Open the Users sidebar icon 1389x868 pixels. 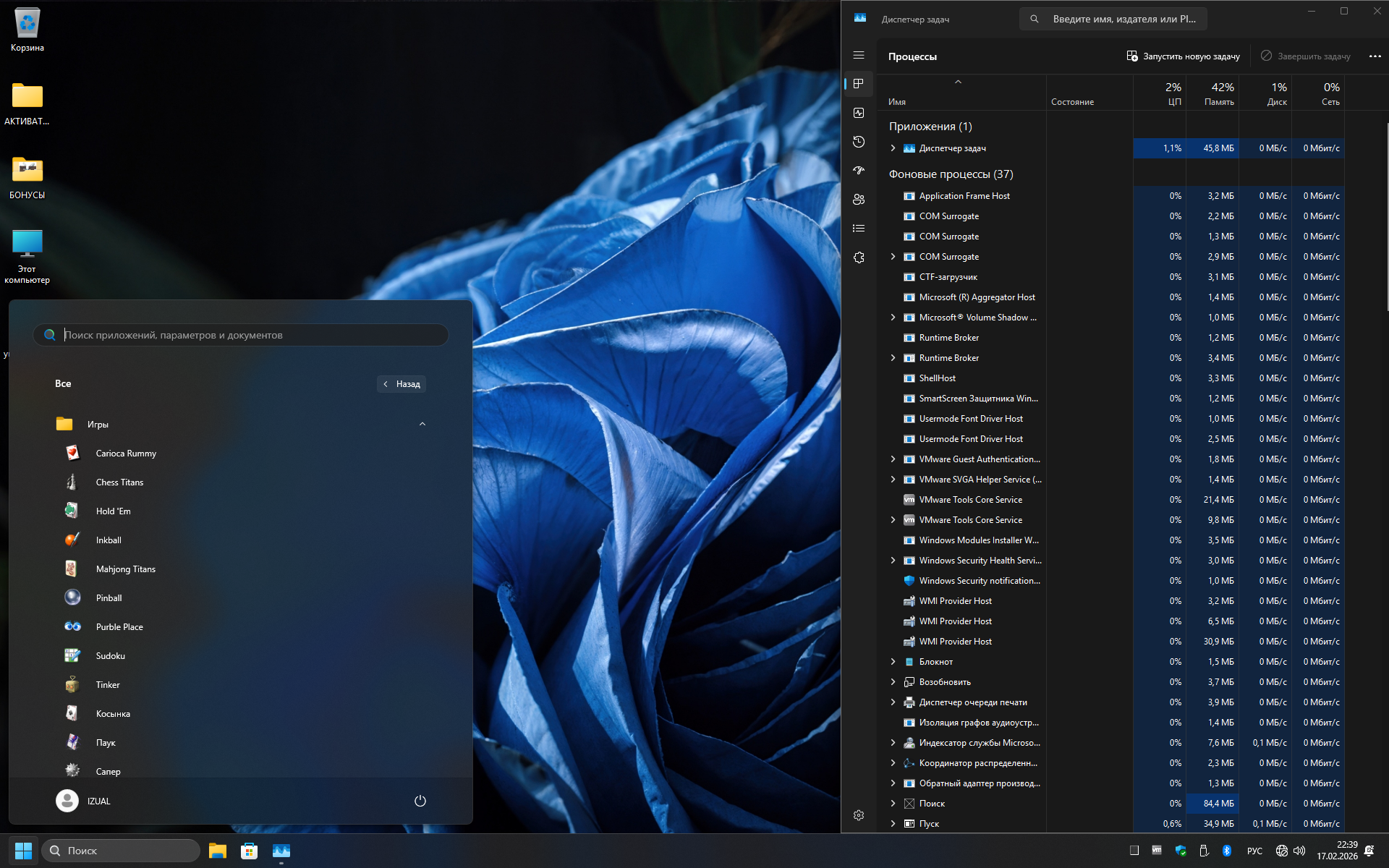point(859,200)
